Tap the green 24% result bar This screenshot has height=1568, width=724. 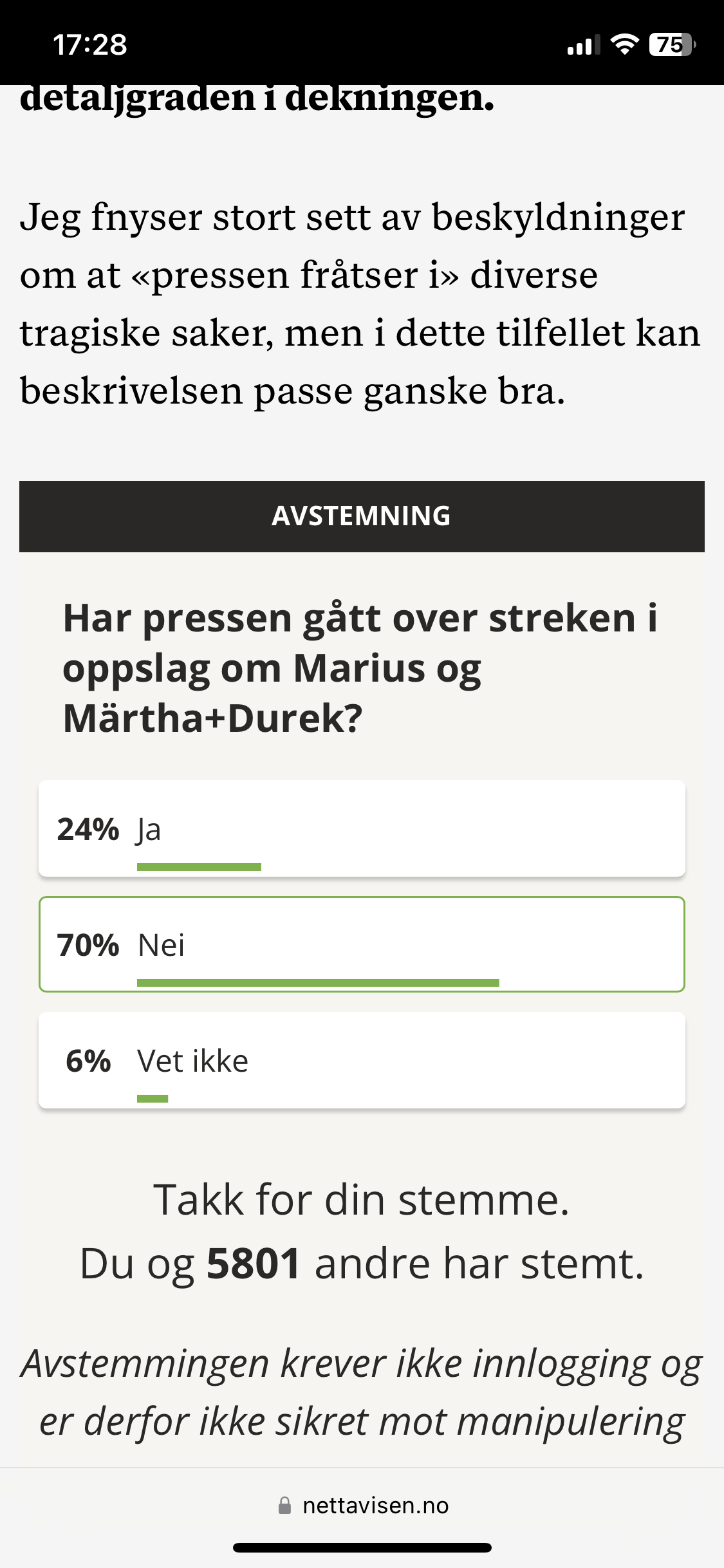[199, 867]
